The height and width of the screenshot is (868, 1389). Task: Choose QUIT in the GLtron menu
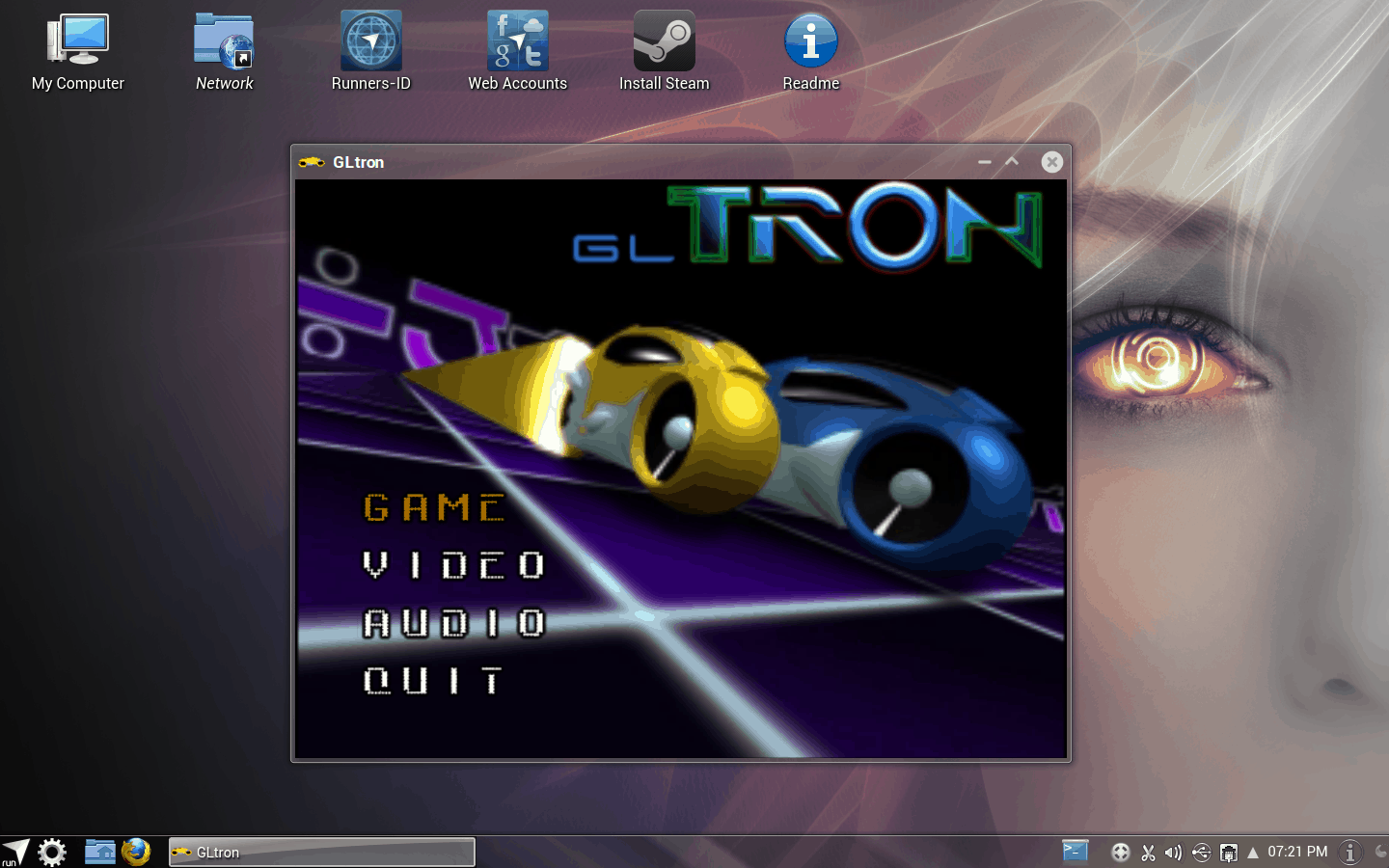click(x=433, y=681)
